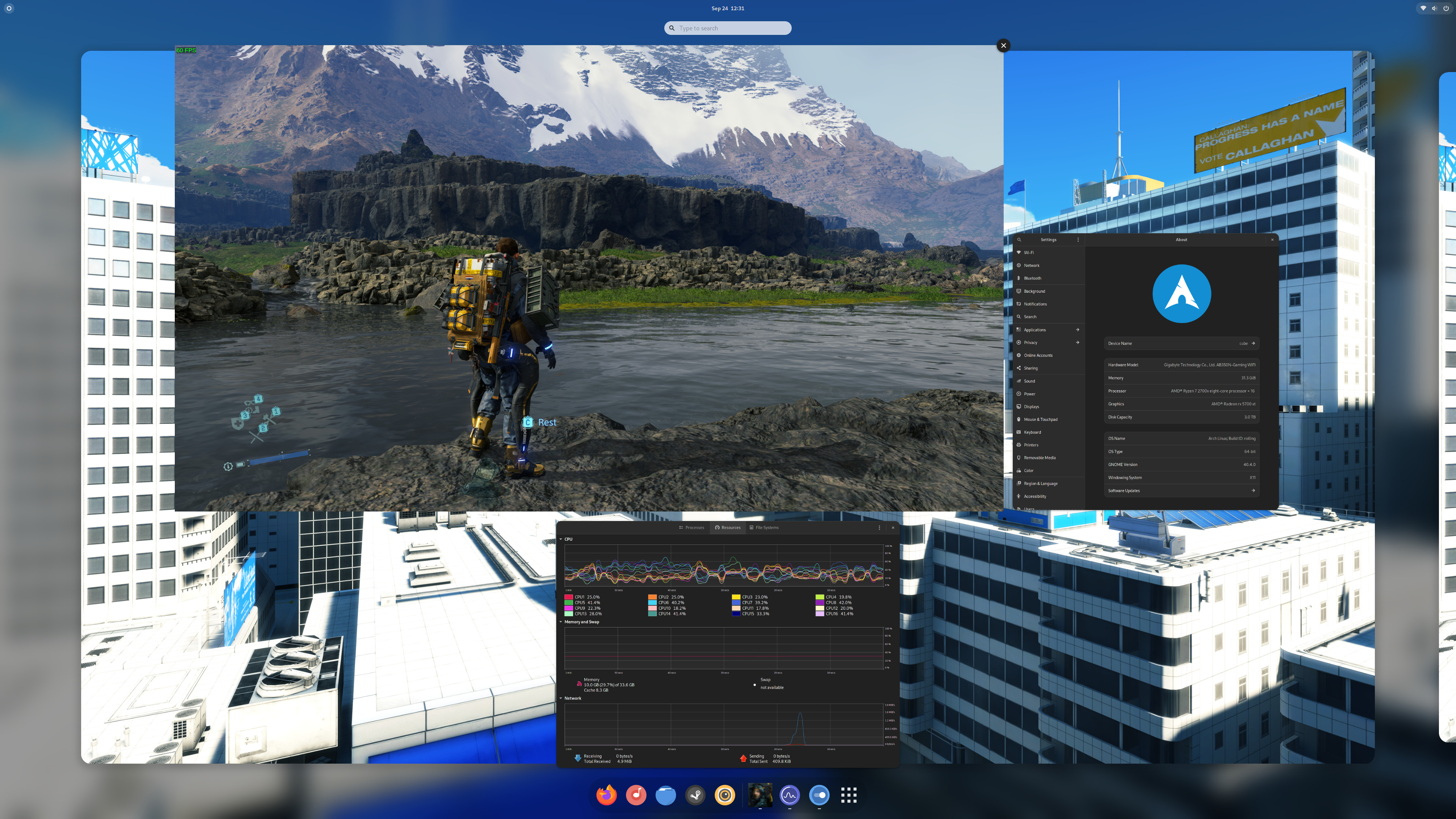Click the CPU3 yellow color swatch
This screenshot has width=1456, height=819.
tap(736, 597)
